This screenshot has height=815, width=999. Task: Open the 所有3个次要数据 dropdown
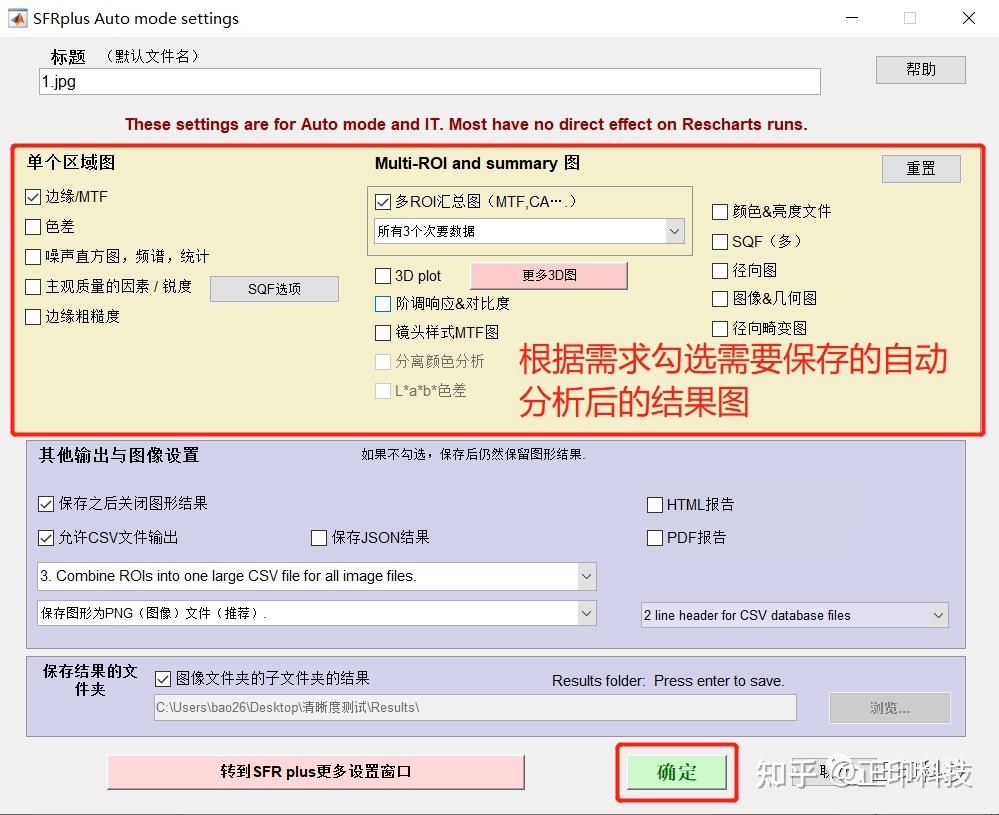672,230
